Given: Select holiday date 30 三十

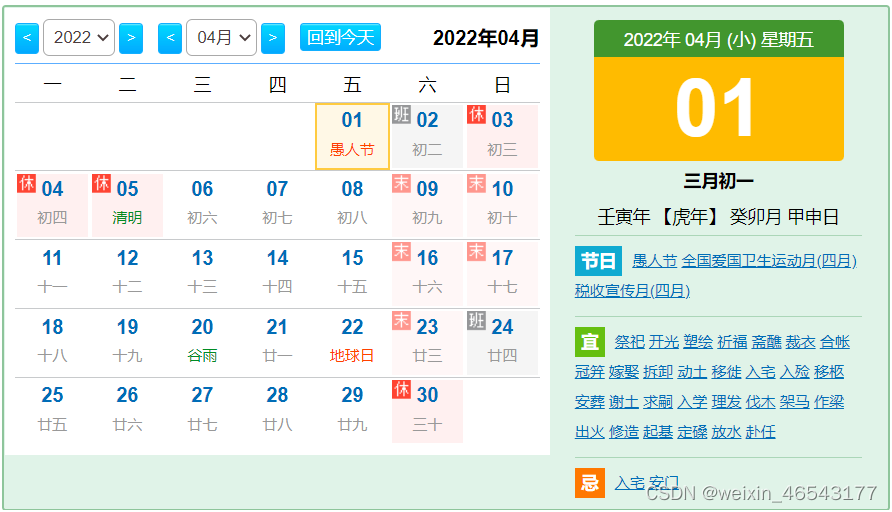Looking at the screenshot, I should pos(427,411).
